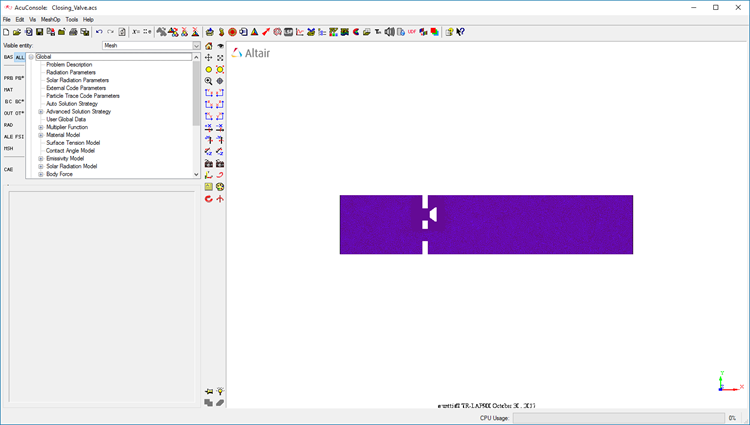Expand the Material Model node

pyautogui.click(x=41, y=135)
